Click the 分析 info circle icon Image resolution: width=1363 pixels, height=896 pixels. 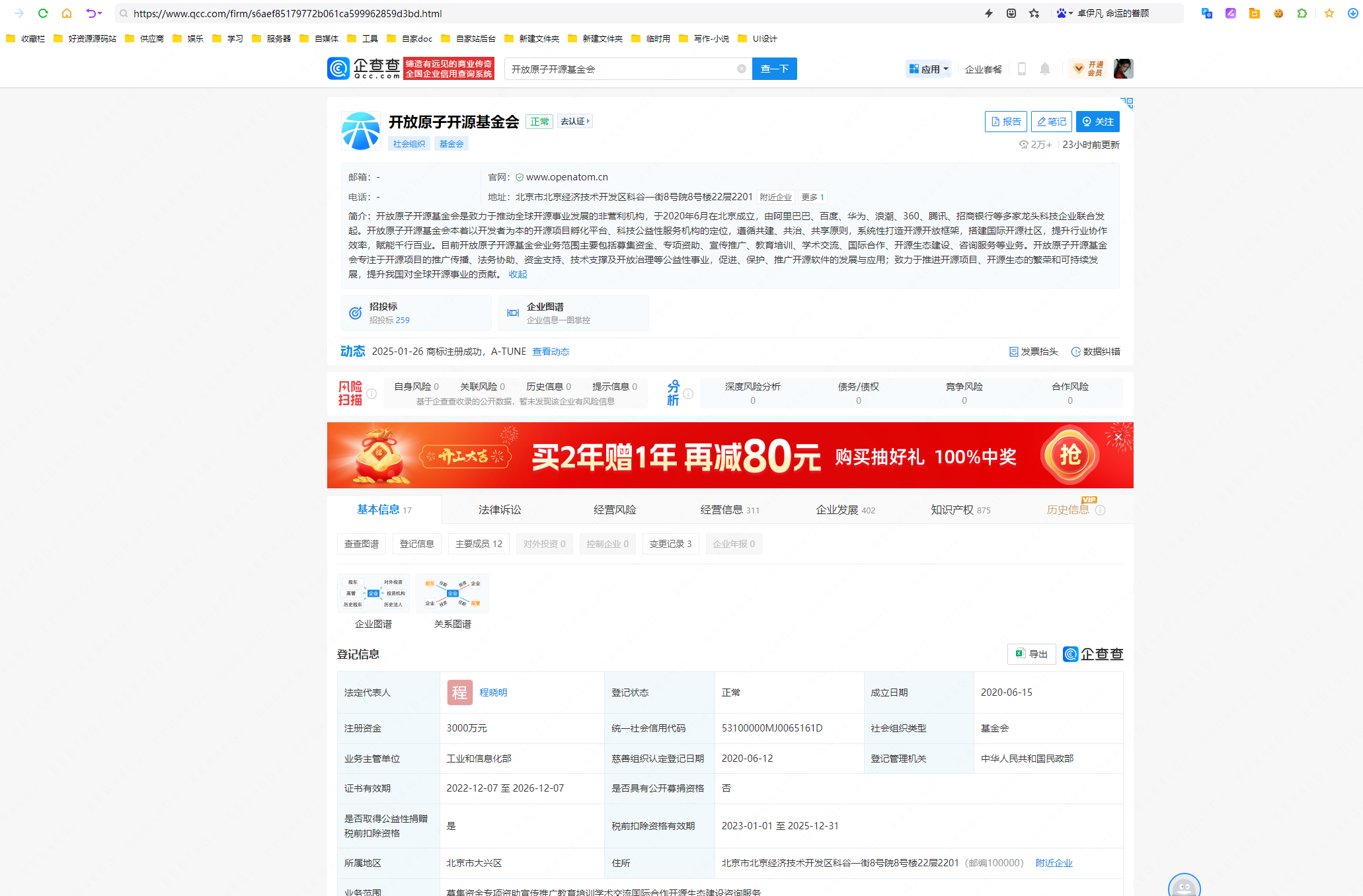click(x=688, y=394)
